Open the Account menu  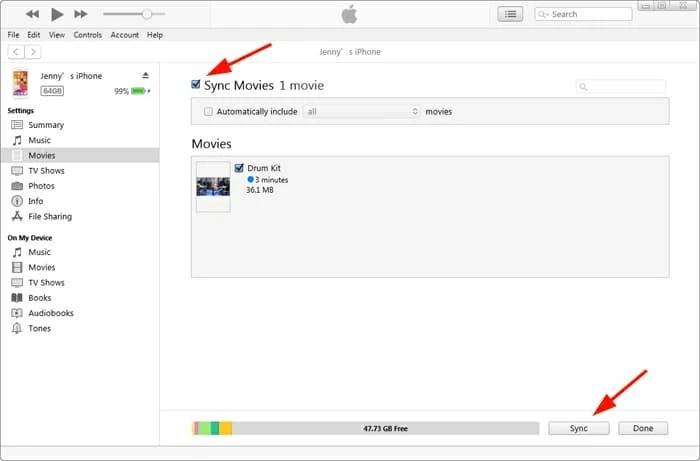tap(125, 35)
